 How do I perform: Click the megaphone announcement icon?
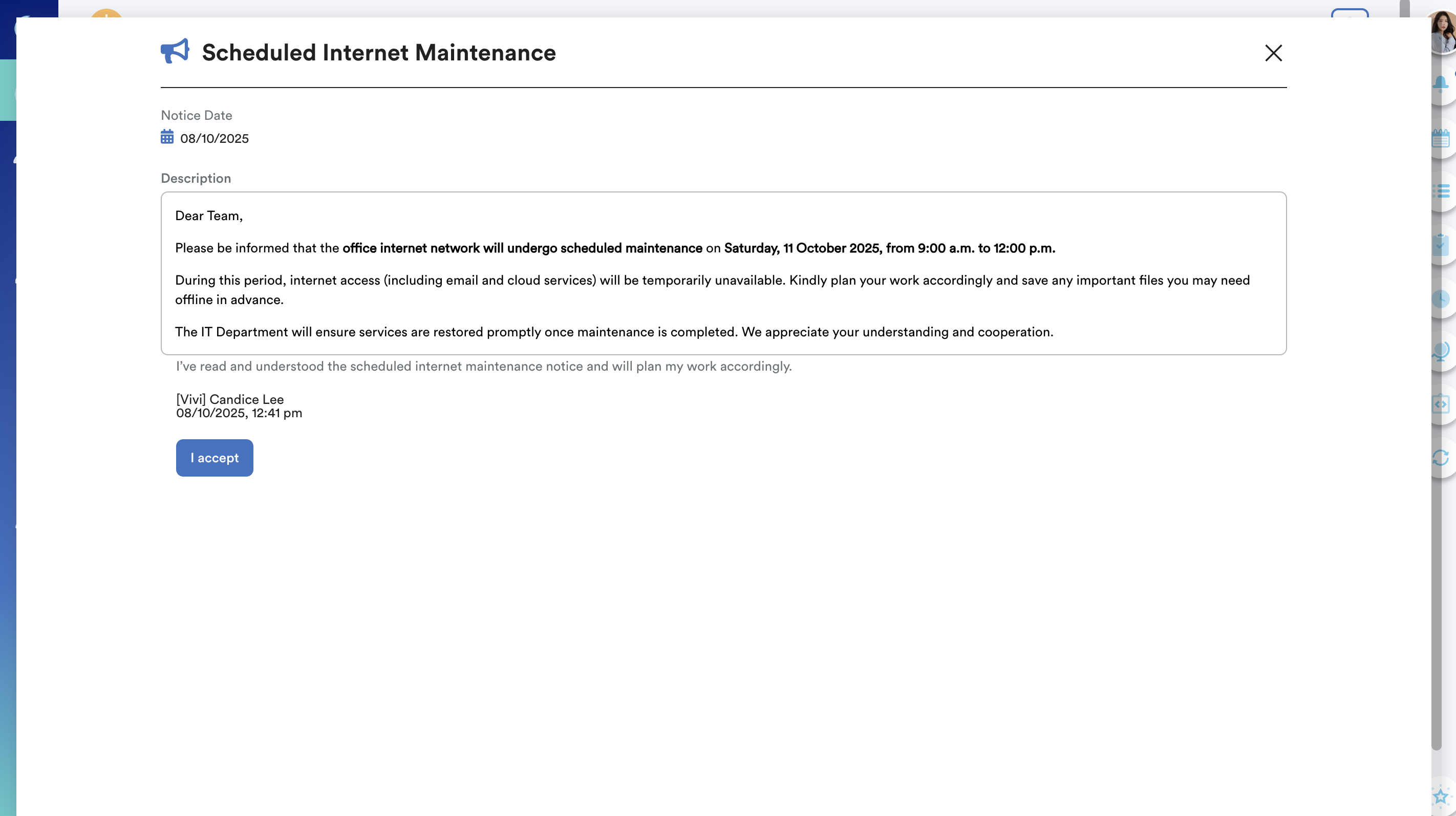tap(175, 51)
